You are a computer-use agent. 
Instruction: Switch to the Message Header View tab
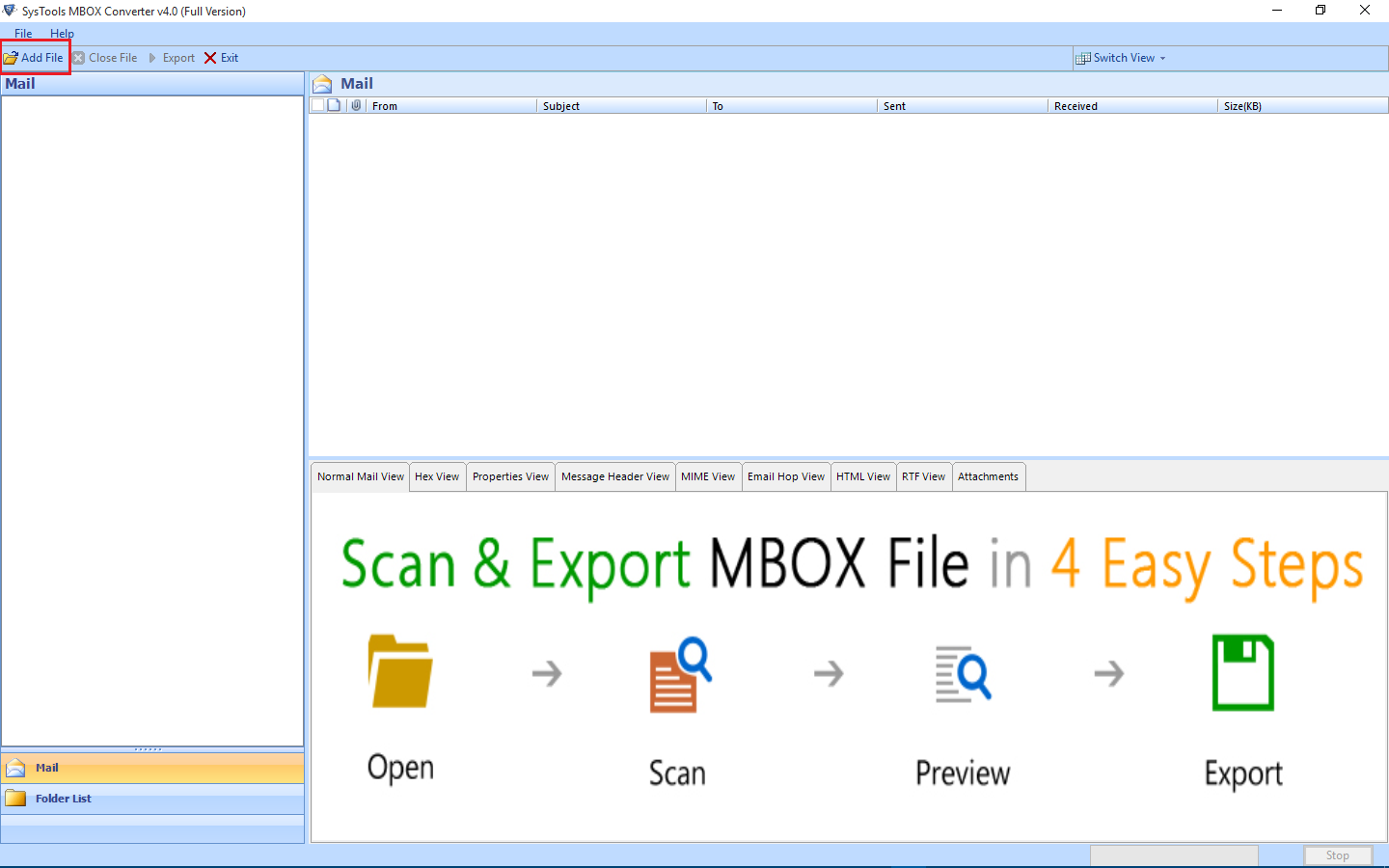pos(614,476)
